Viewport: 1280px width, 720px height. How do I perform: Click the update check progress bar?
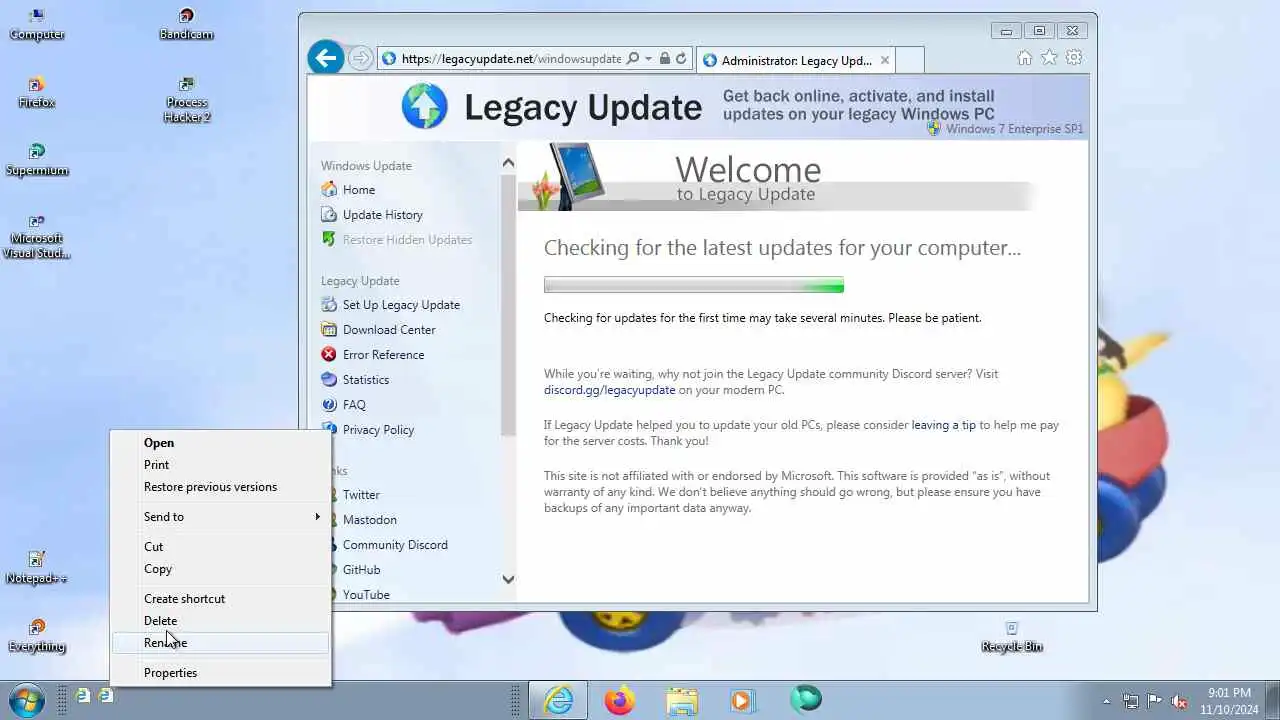[694, 285]
